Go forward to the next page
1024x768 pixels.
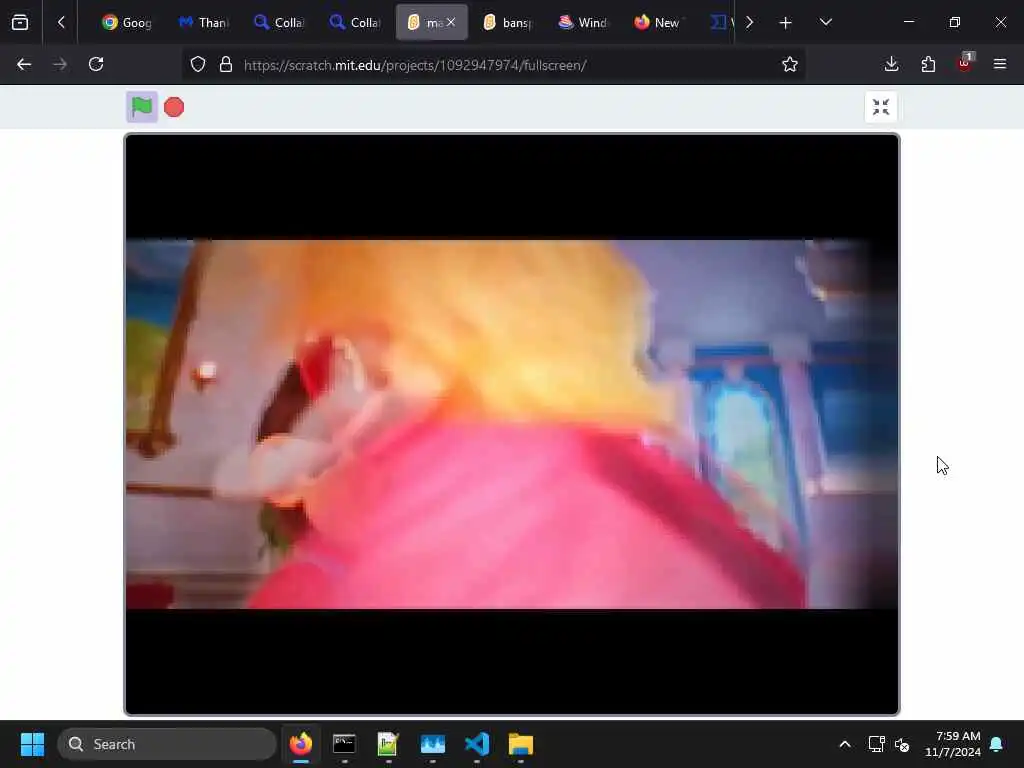(59, 64)
